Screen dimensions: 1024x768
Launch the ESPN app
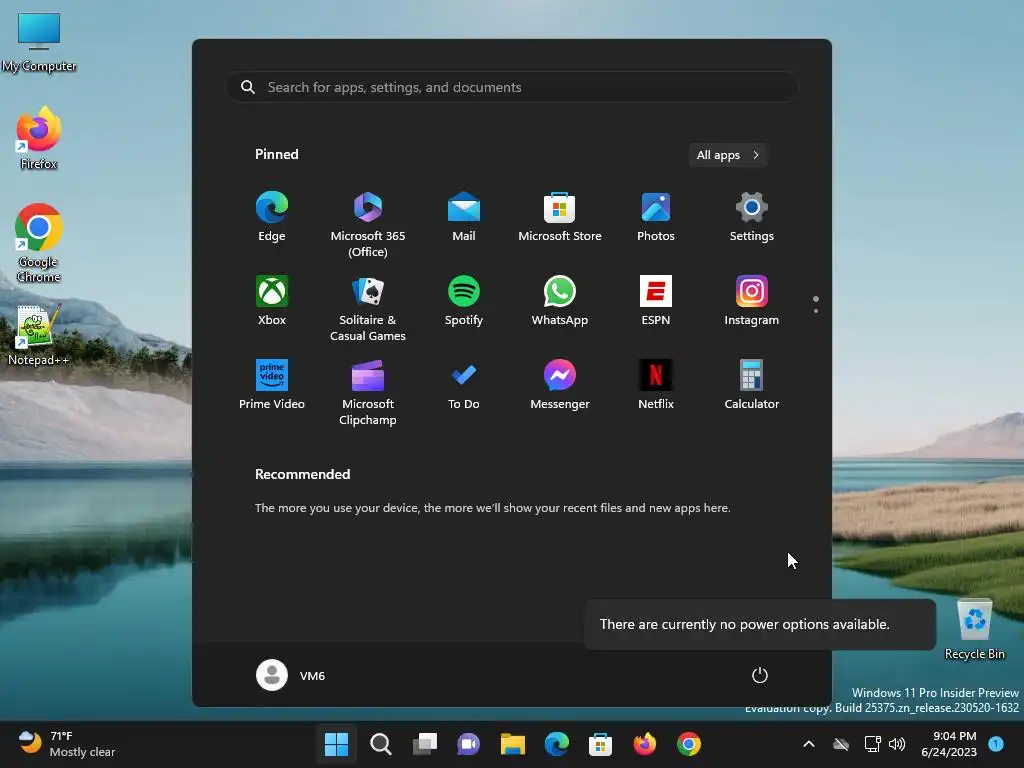656,301
